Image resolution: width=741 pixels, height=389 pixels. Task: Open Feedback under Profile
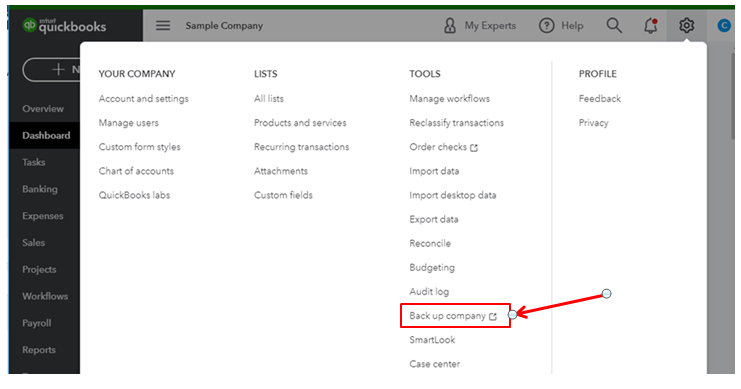(600, 98)
